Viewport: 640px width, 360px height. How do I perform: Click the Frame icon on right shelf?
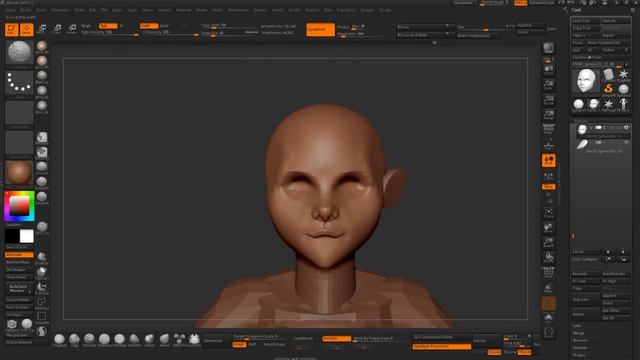(x=549, y=212)
